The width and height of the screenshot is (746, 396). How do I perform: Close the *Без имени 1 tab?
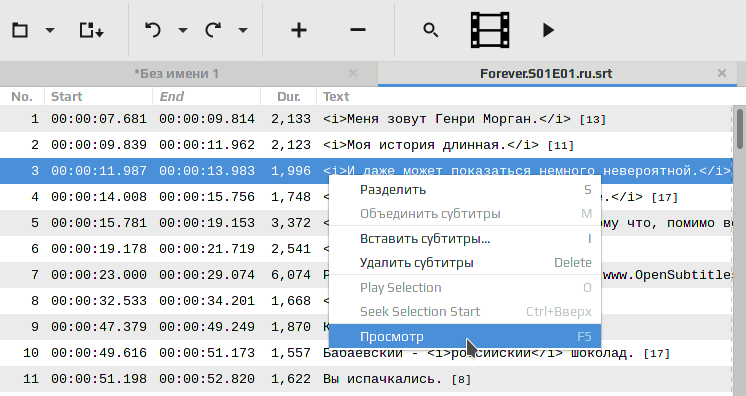353,73
